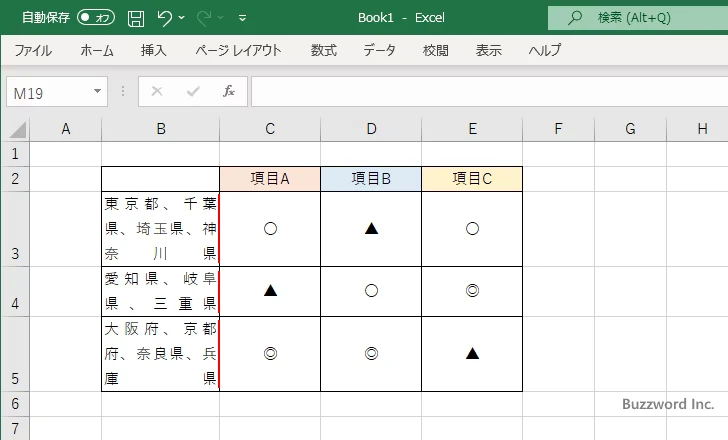Open the ファイル menu tab
The width and height of the screenshot is (728, 440).
point(33,50)
